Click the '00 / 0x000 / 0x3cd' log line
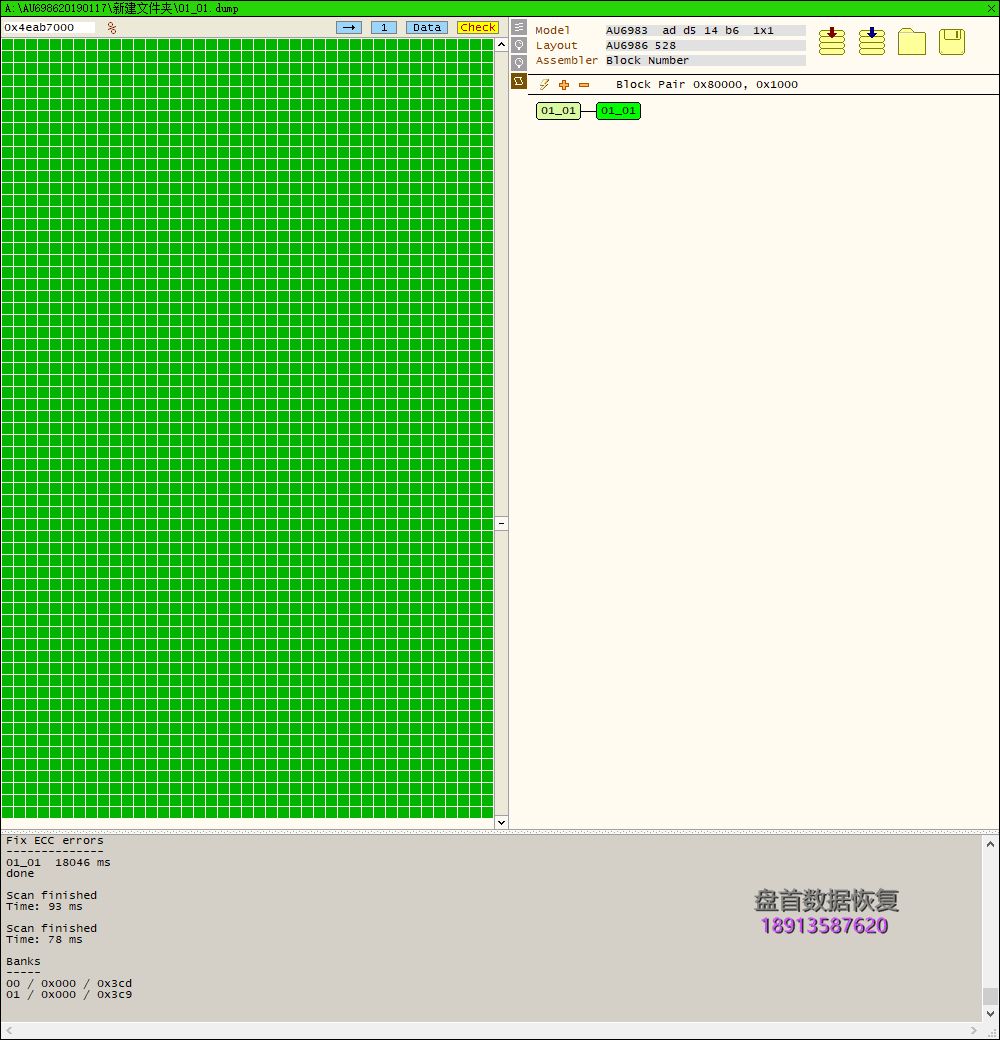This screenshot has height=1040, width=1000. 69,983
